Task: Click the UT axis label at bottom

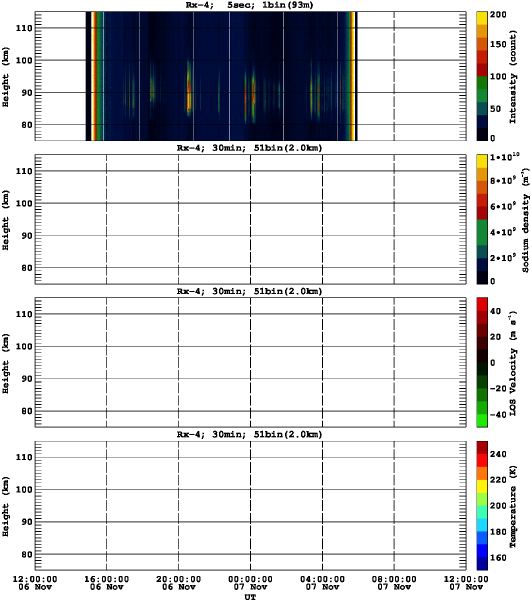Action: [x=250, y=596]
